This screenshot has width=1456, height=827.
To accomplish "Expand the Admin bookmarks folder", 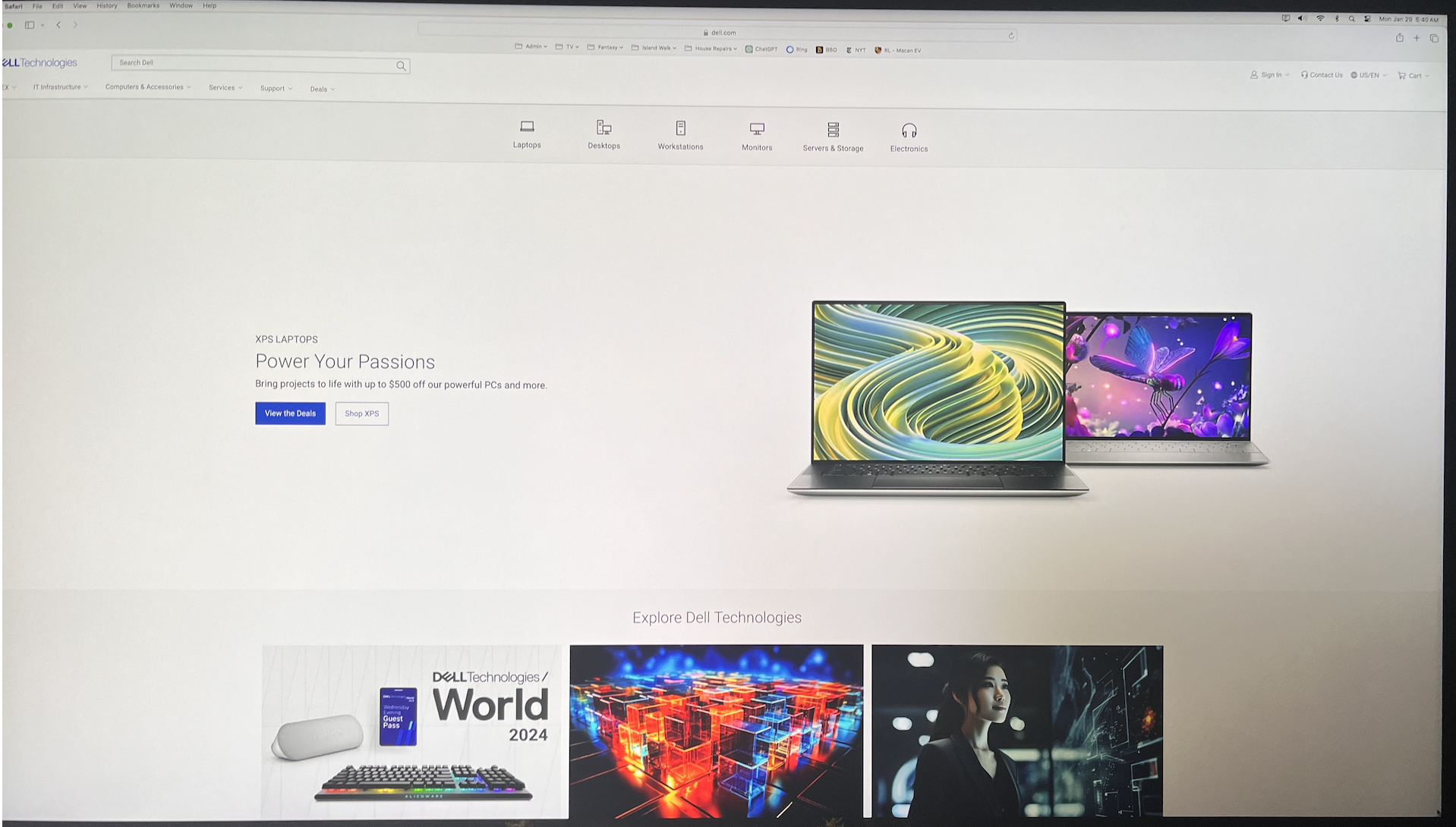I will pos(531,46).
